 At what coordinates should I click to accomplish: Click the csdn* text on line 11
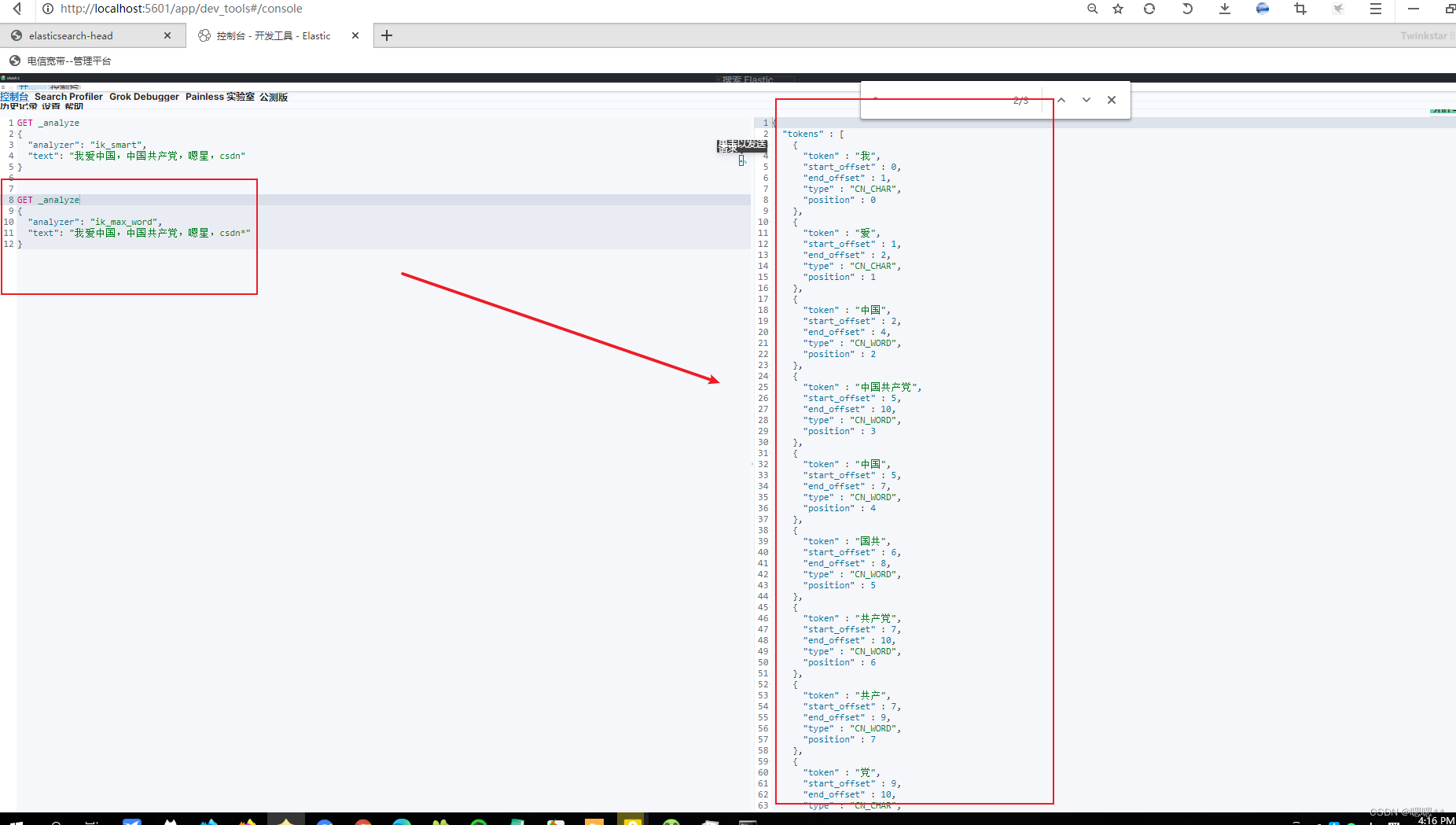click(x=232, y=233)
